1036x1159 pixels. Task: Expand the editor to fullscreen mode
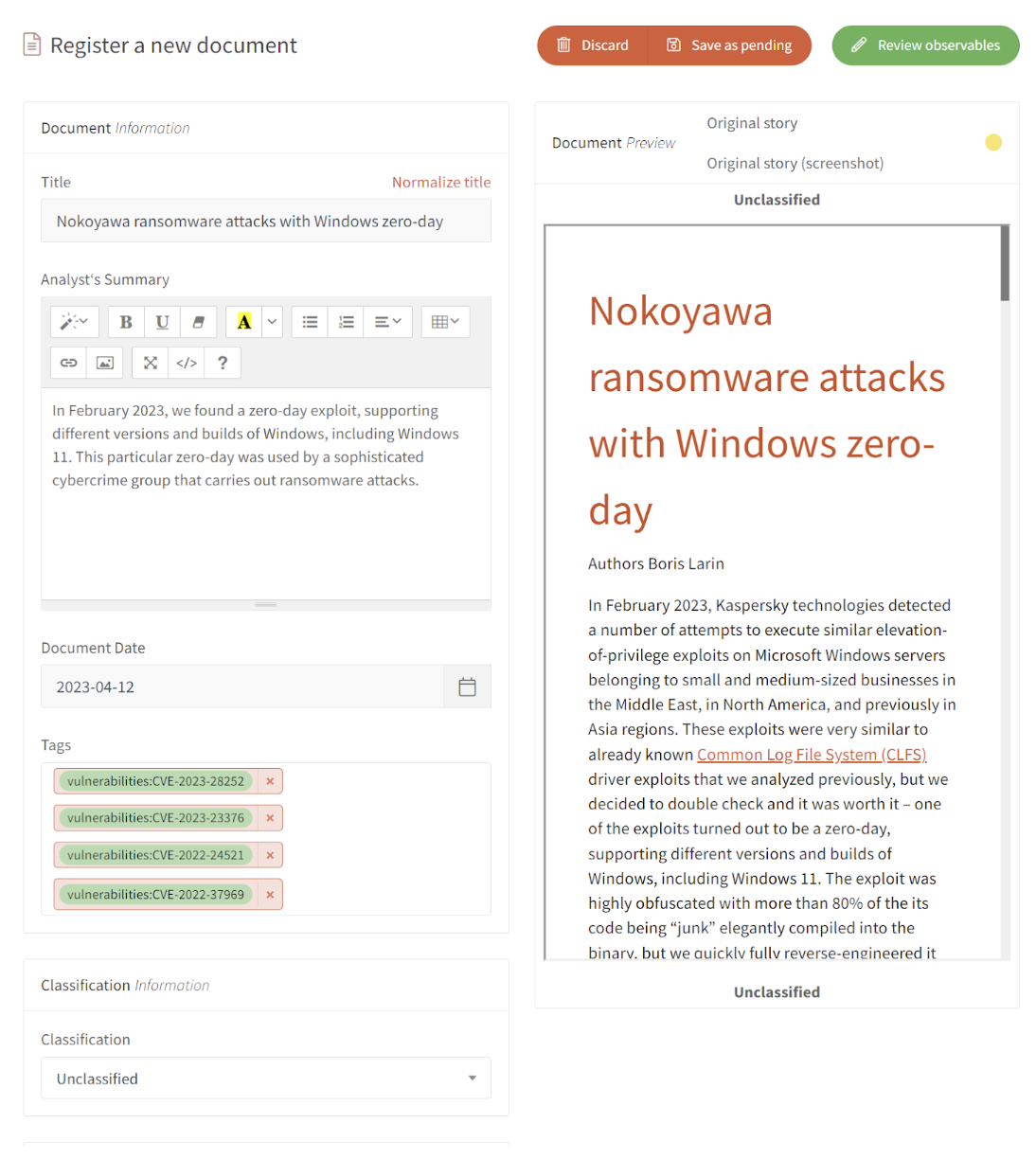point(150,363)
